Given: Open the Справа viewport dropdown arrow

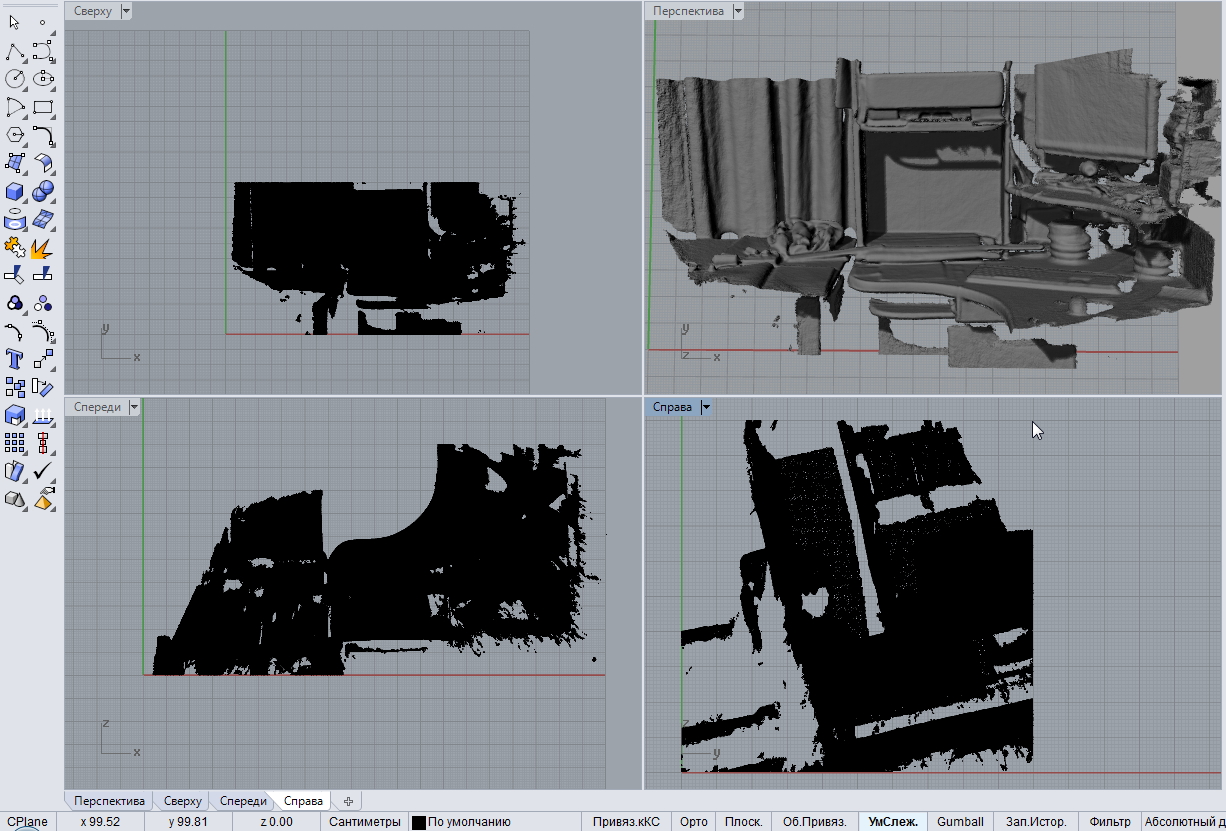Looking at the screenshot, I should pyautogui.click(x=706, y=407).
